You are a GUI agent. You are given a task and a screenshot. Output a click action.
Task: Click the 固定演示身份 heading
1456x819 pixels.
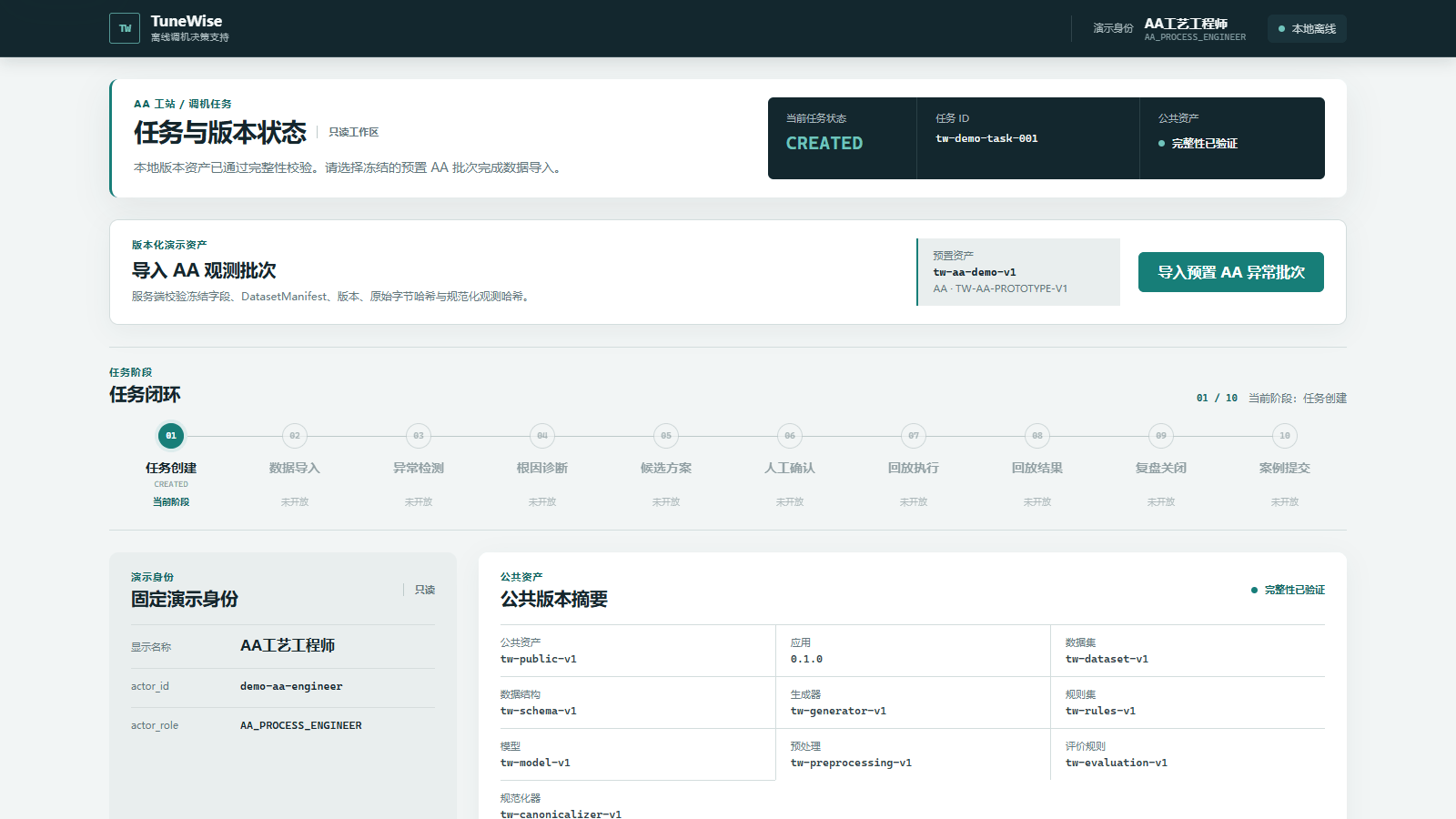[185, 599]
